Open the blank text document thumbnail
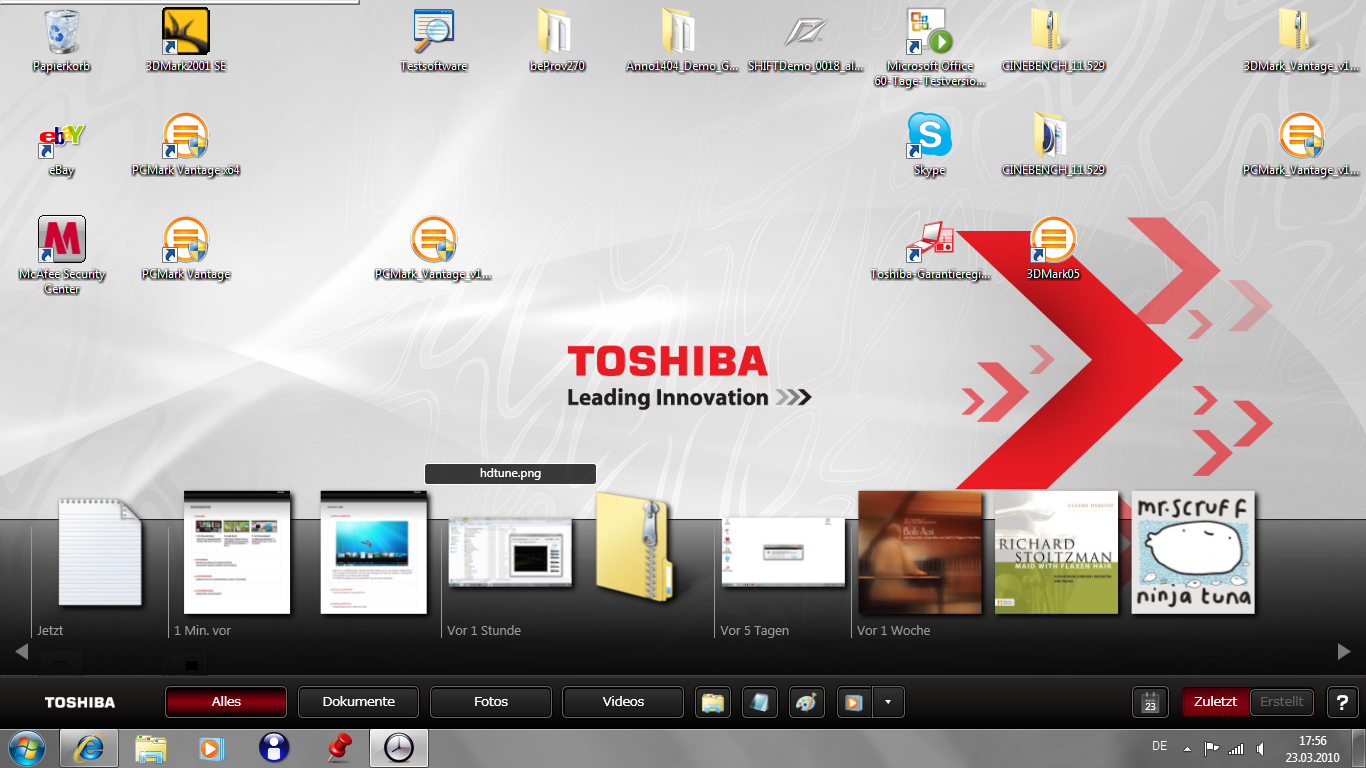 pos(99,552)
